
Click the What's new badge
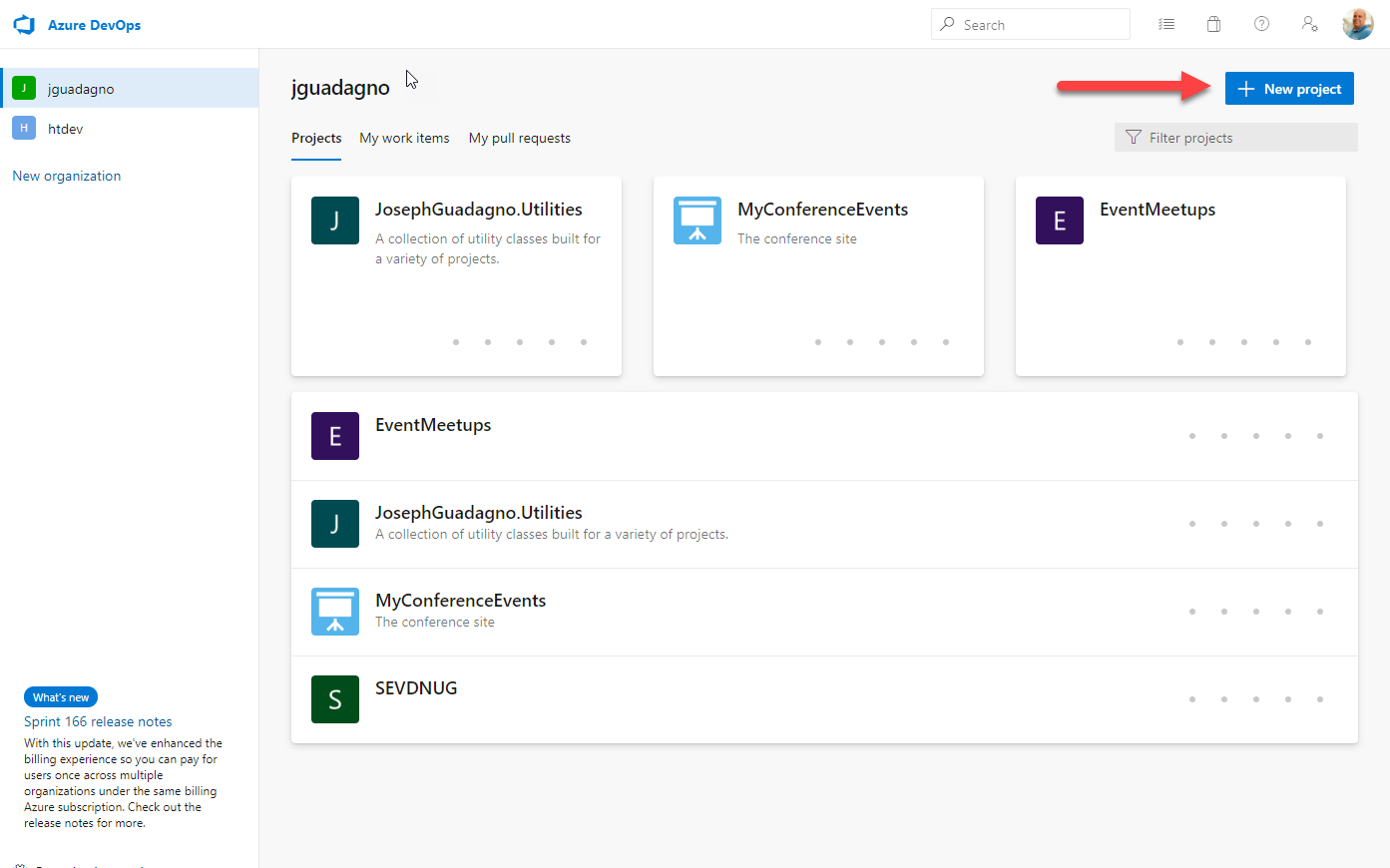(61, 697)
